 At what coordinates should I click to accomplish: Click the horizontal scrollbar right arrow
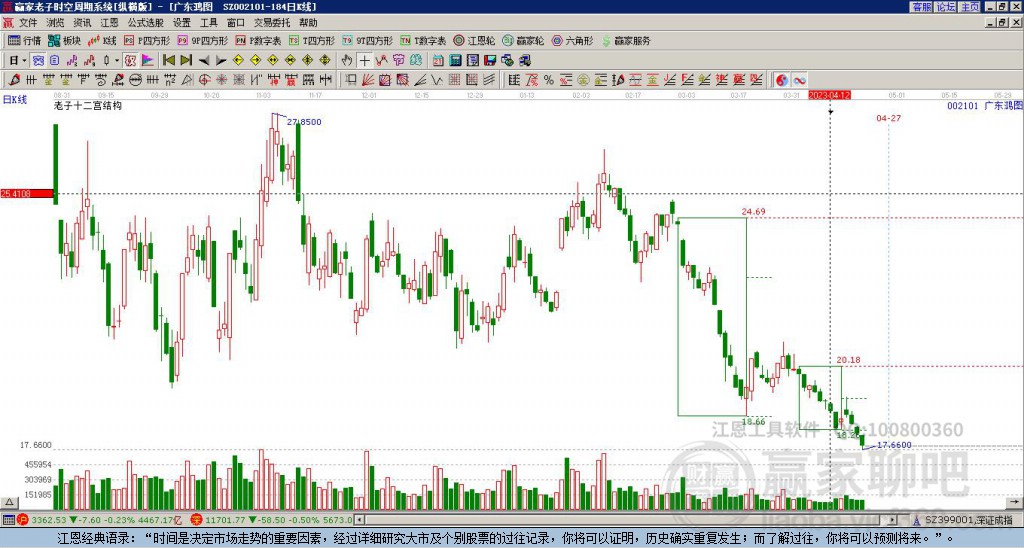[892, 520]
